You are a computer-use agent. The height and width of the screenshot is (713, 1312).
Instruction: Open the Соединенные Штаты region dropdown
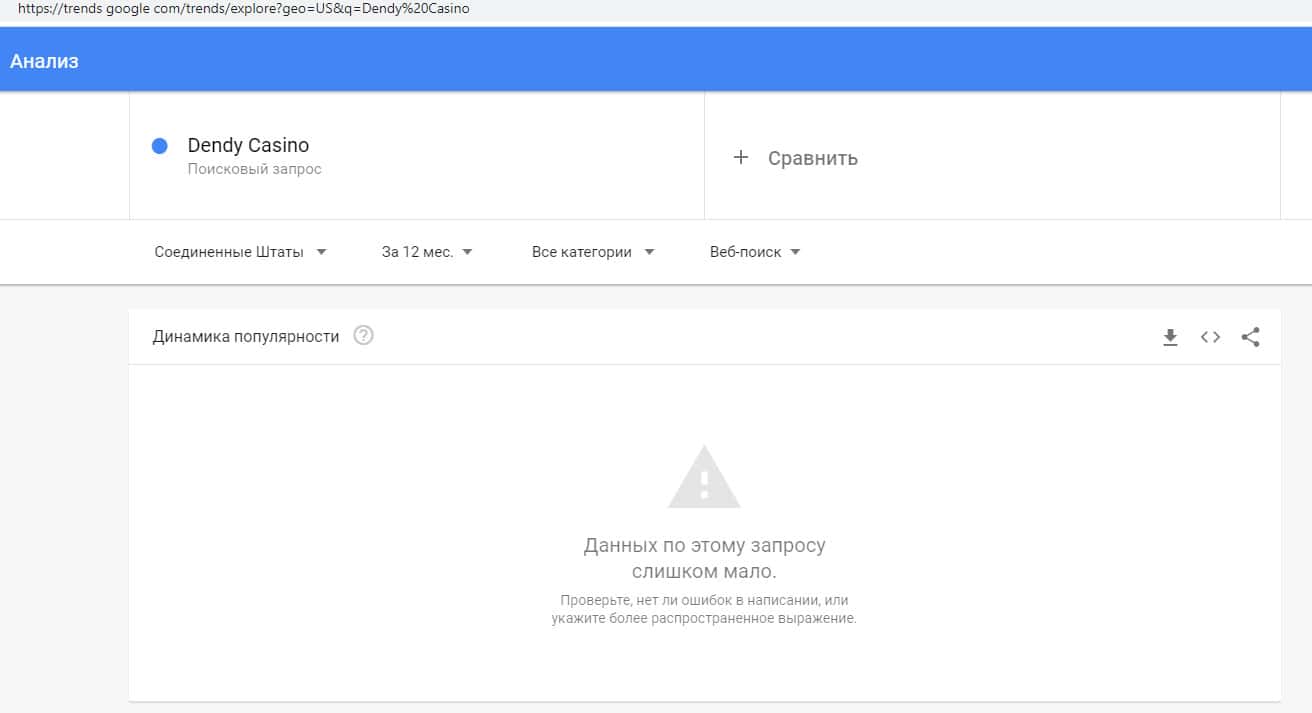pyautogui.click(x=241, y=252)
